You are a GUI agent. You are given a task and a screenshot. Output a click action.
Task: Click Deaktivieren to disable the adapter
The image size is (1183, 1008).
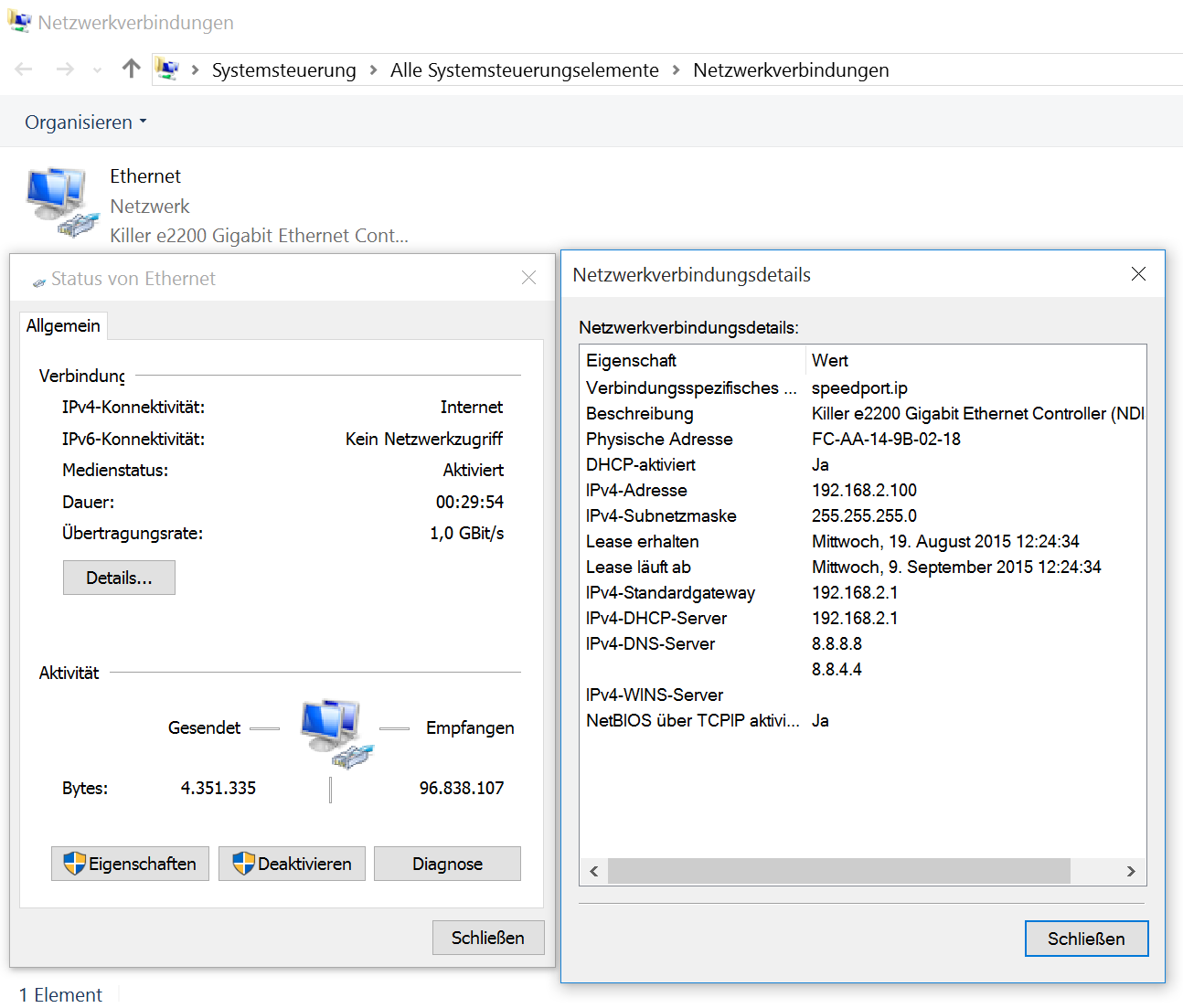coord(292,864)
